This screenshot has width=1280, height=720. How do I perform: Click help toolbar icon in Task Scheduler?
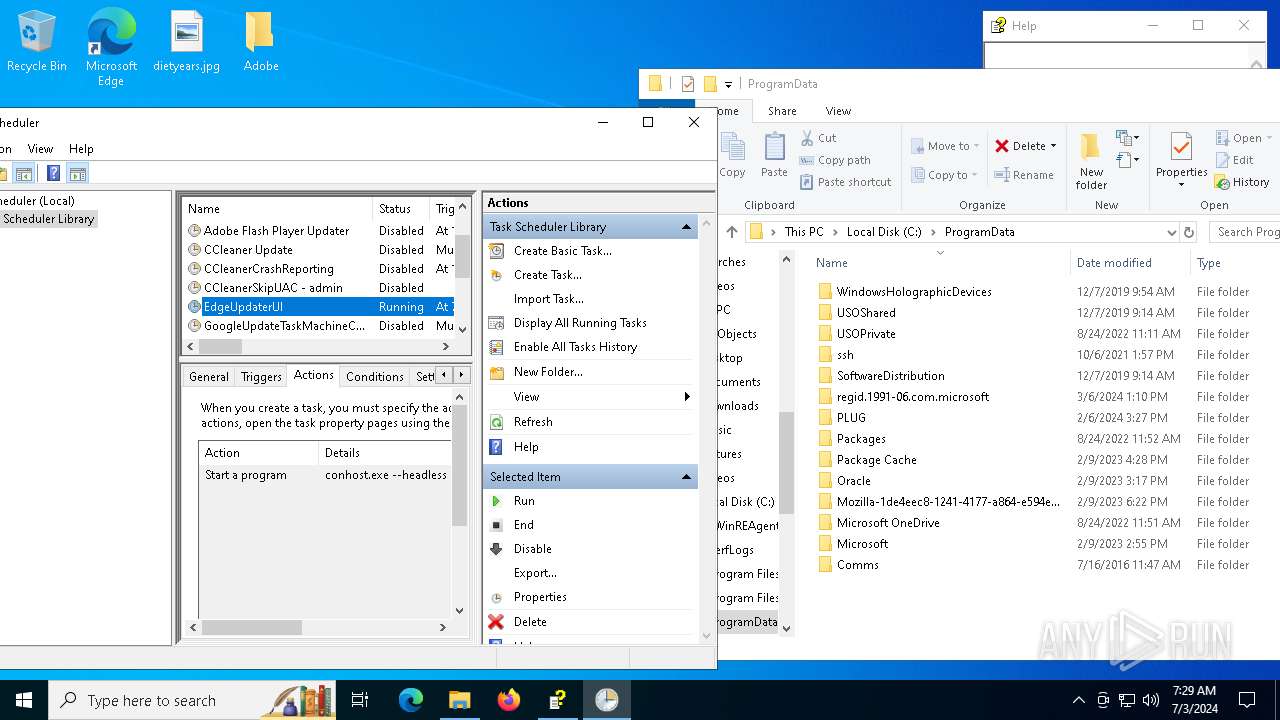point(53,174)
